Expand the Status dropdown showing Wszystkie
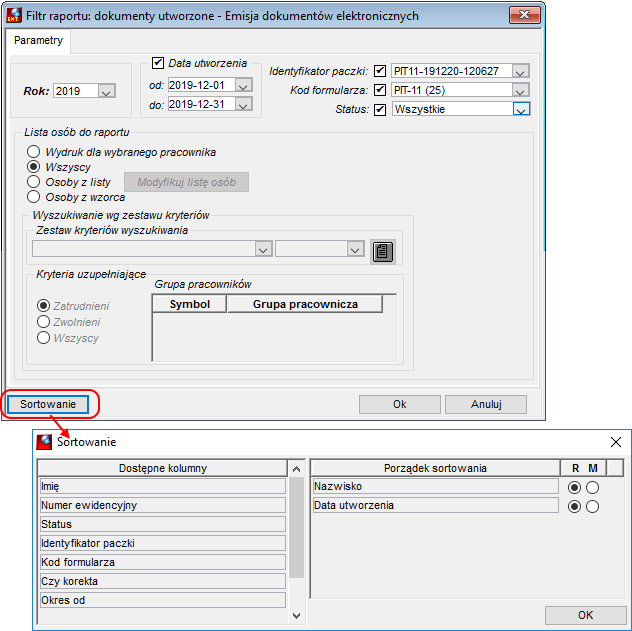Viewport: 632px width, 631px height. (521, 109)
